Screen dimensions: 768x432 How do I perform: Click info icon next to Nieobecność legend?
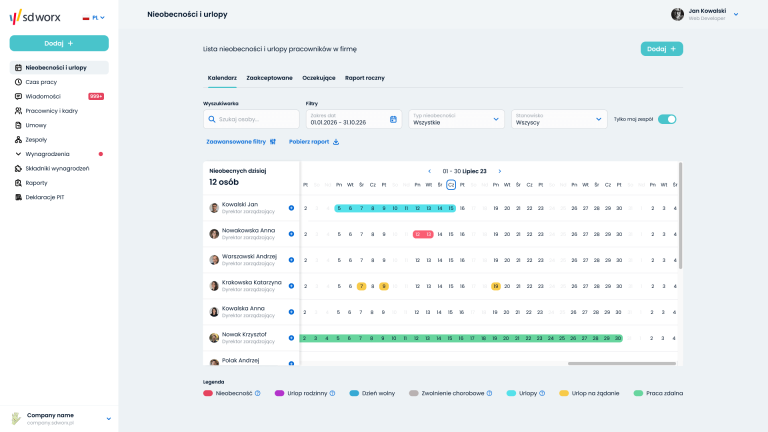click(258, 393)
